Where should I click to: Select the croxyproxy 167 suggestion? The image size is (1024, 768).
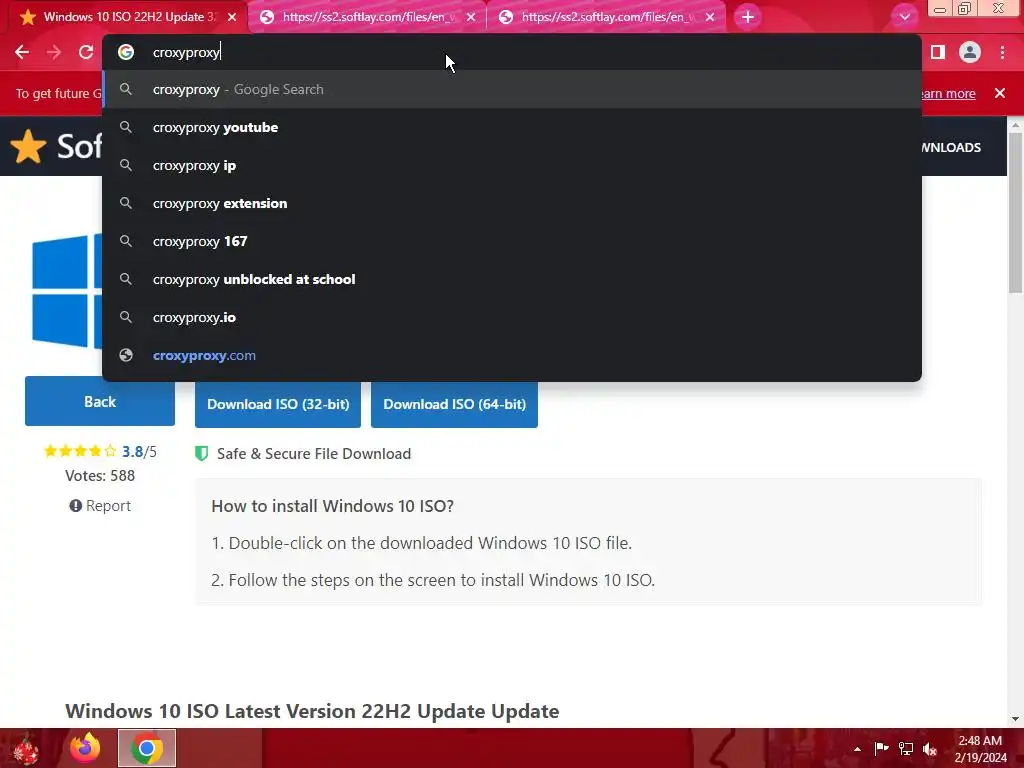[511, 241]
